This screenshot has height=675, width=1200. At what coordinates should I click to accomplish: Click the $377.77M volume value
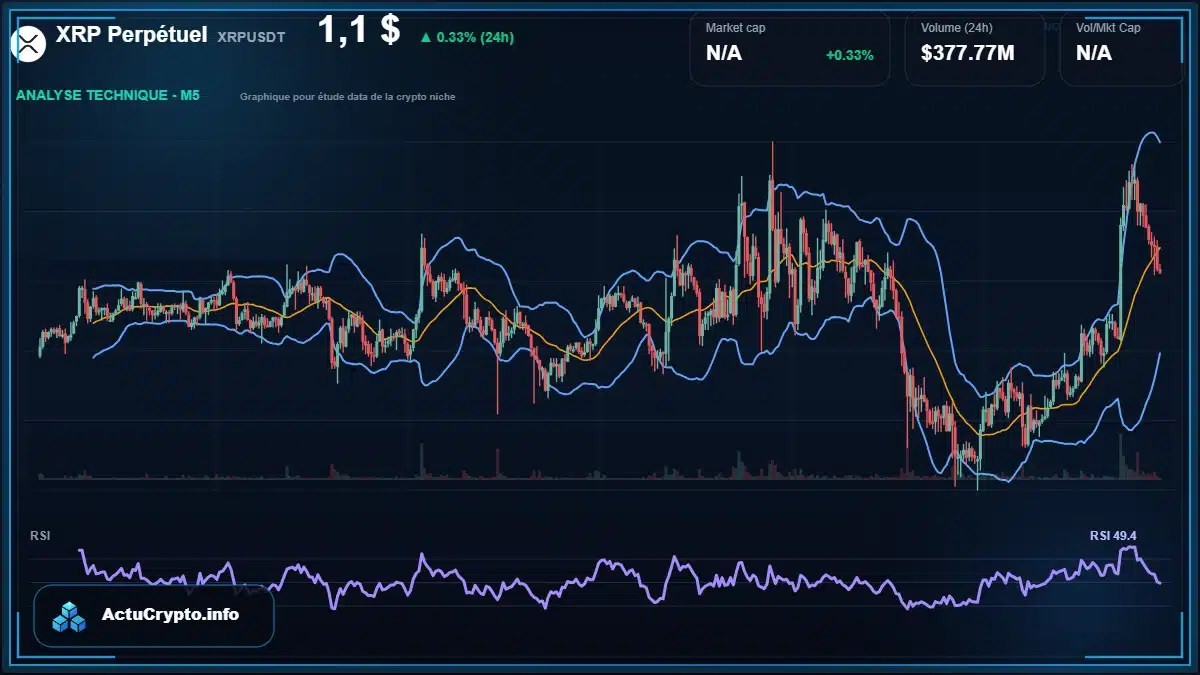pyautogui.click(x=968, y=53)
